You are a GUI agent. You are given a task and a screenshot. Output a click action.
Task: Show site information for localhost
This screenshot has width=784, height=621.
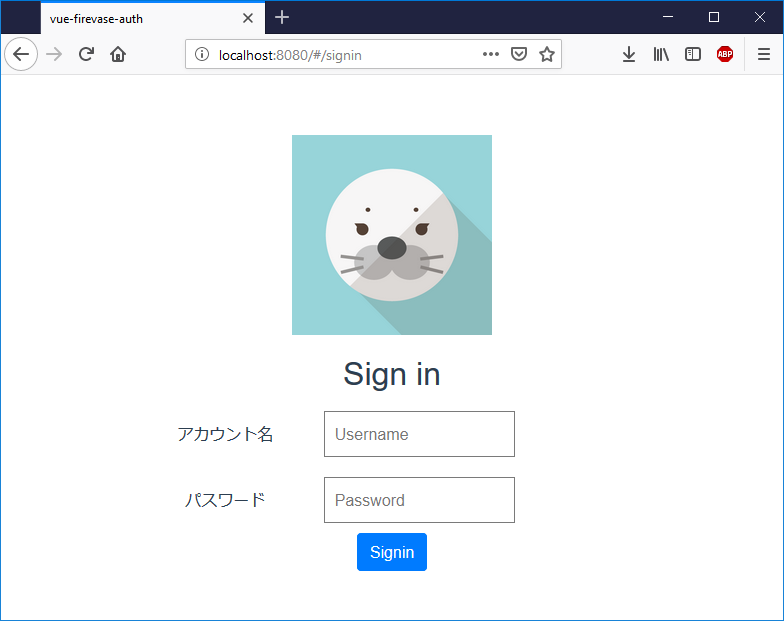(202, 54)
